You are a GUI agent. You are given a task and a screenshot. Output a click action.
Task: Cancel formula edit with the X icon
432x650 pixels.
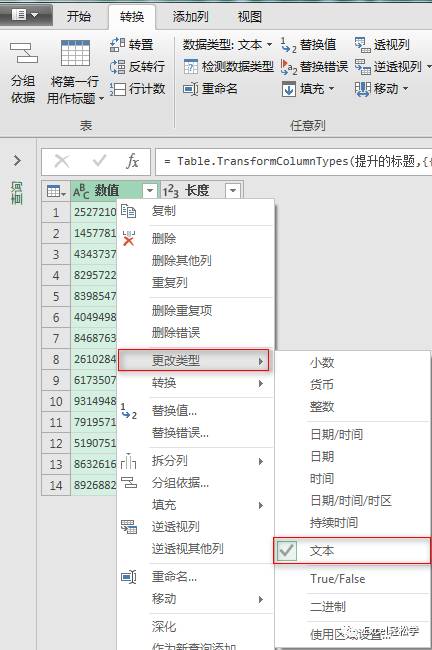pos(62,161)
